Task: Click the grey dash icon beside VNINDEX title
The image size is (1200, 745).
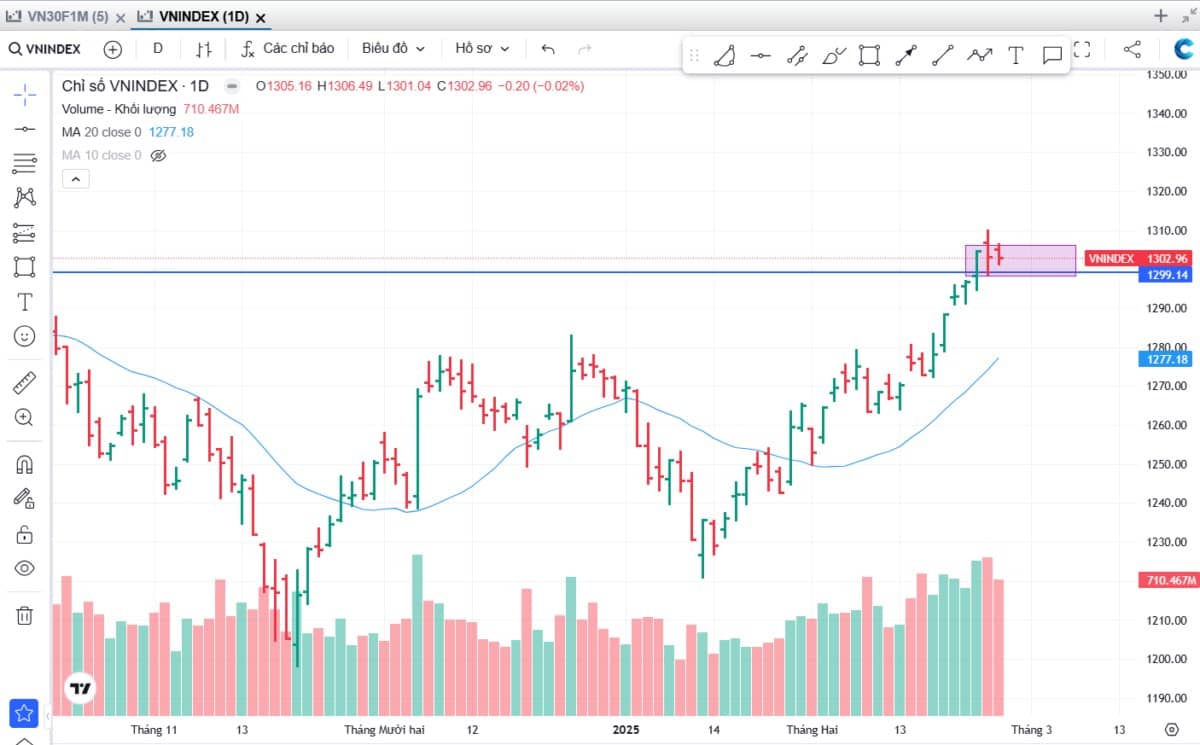Action: (x=232, y=86)
